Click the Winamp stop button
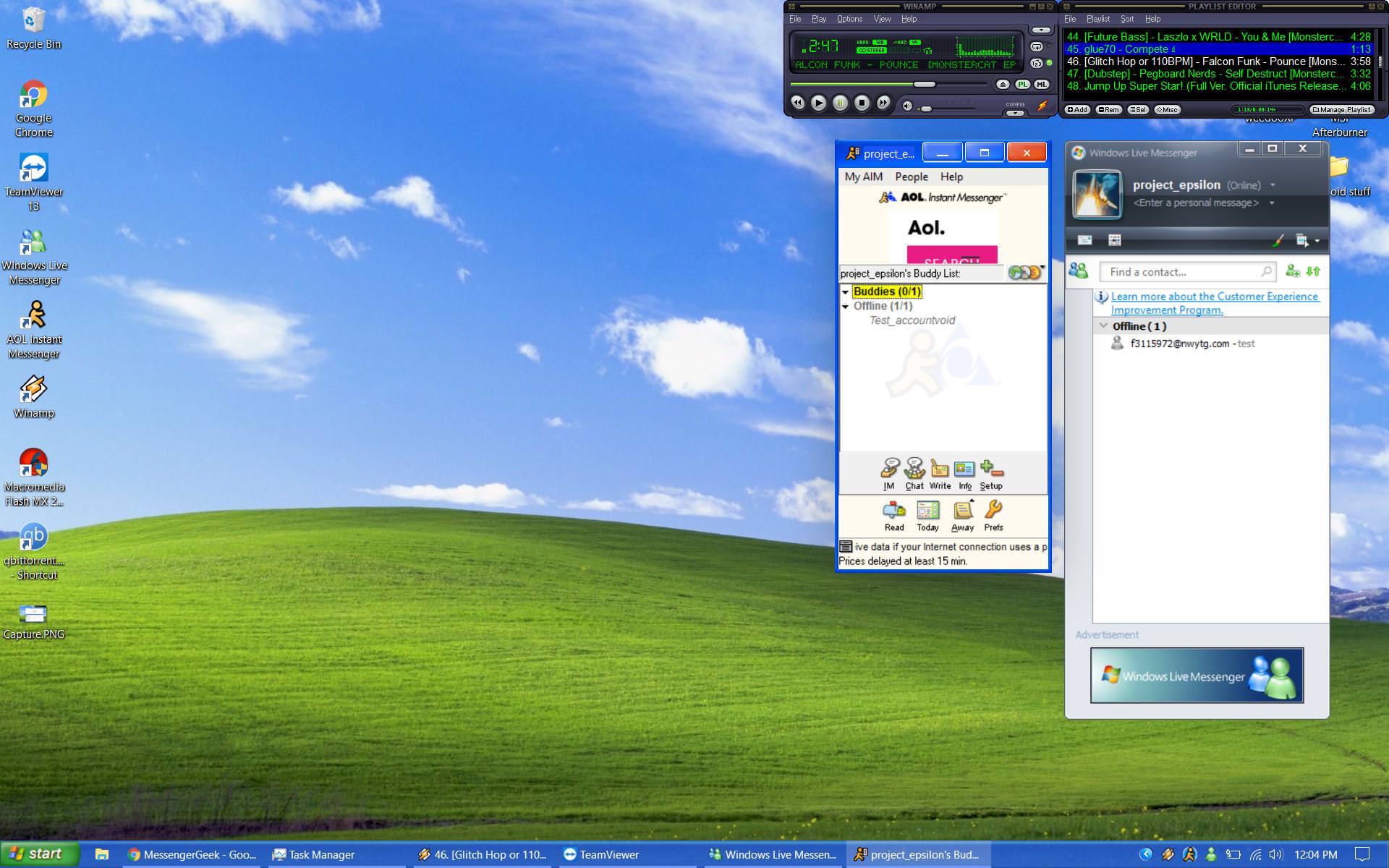The height and width of the screenshot is (868, 1389). click(862, 103)
